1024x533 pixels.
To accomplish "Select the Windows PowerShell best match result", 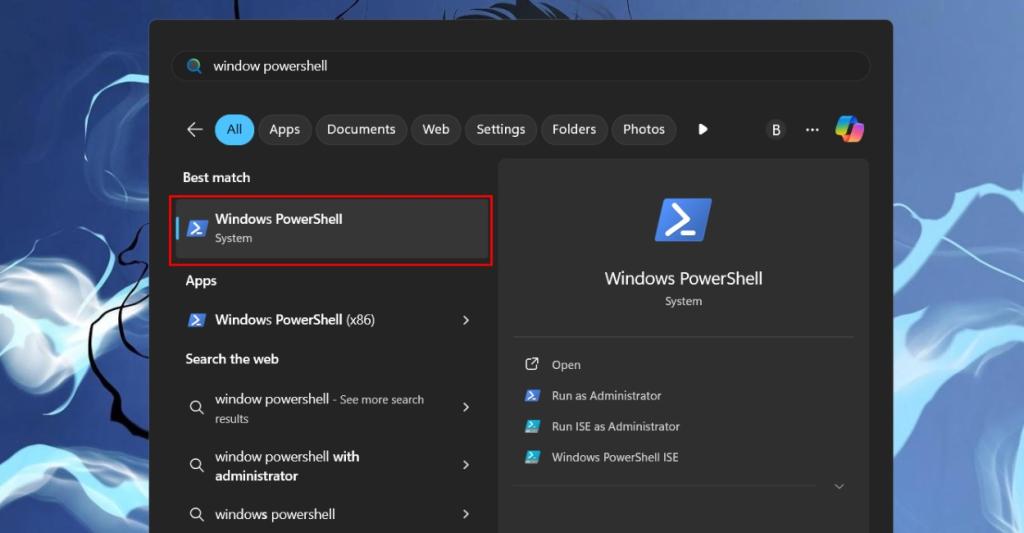I will coord(331,228).
